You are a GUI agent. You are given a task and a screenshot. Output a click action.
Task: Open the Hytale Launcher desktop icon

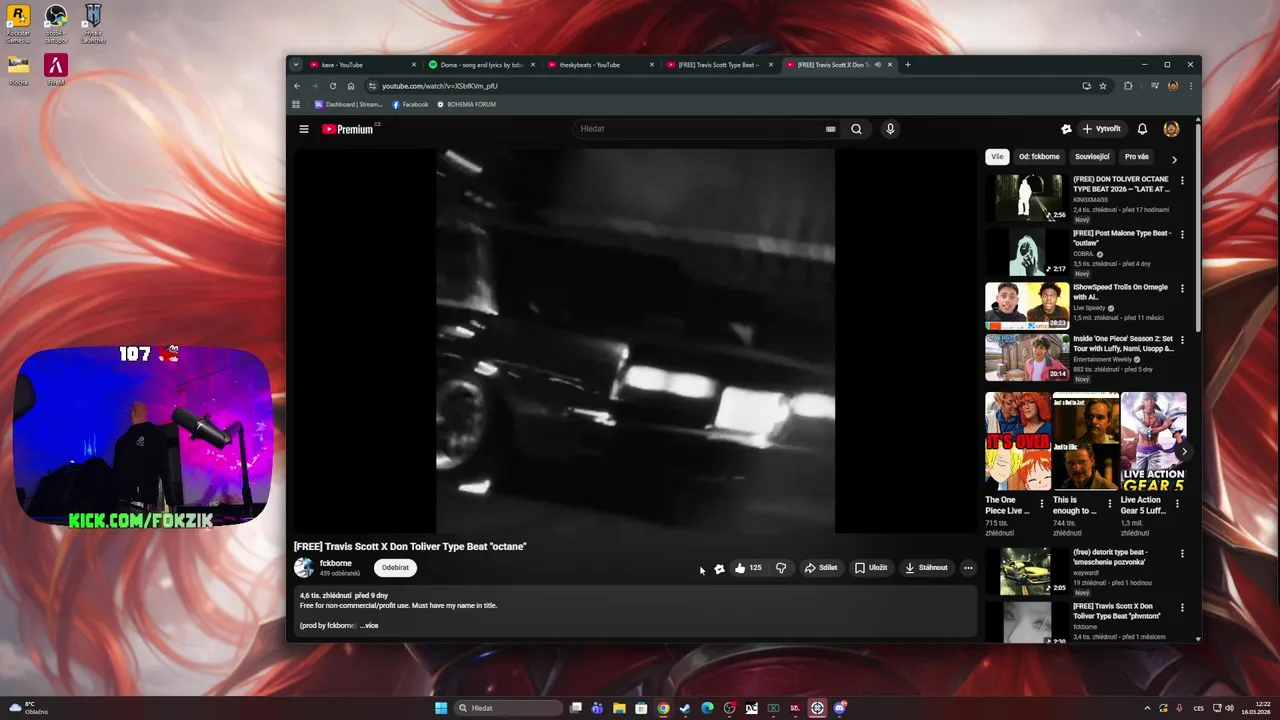[93, 24]
